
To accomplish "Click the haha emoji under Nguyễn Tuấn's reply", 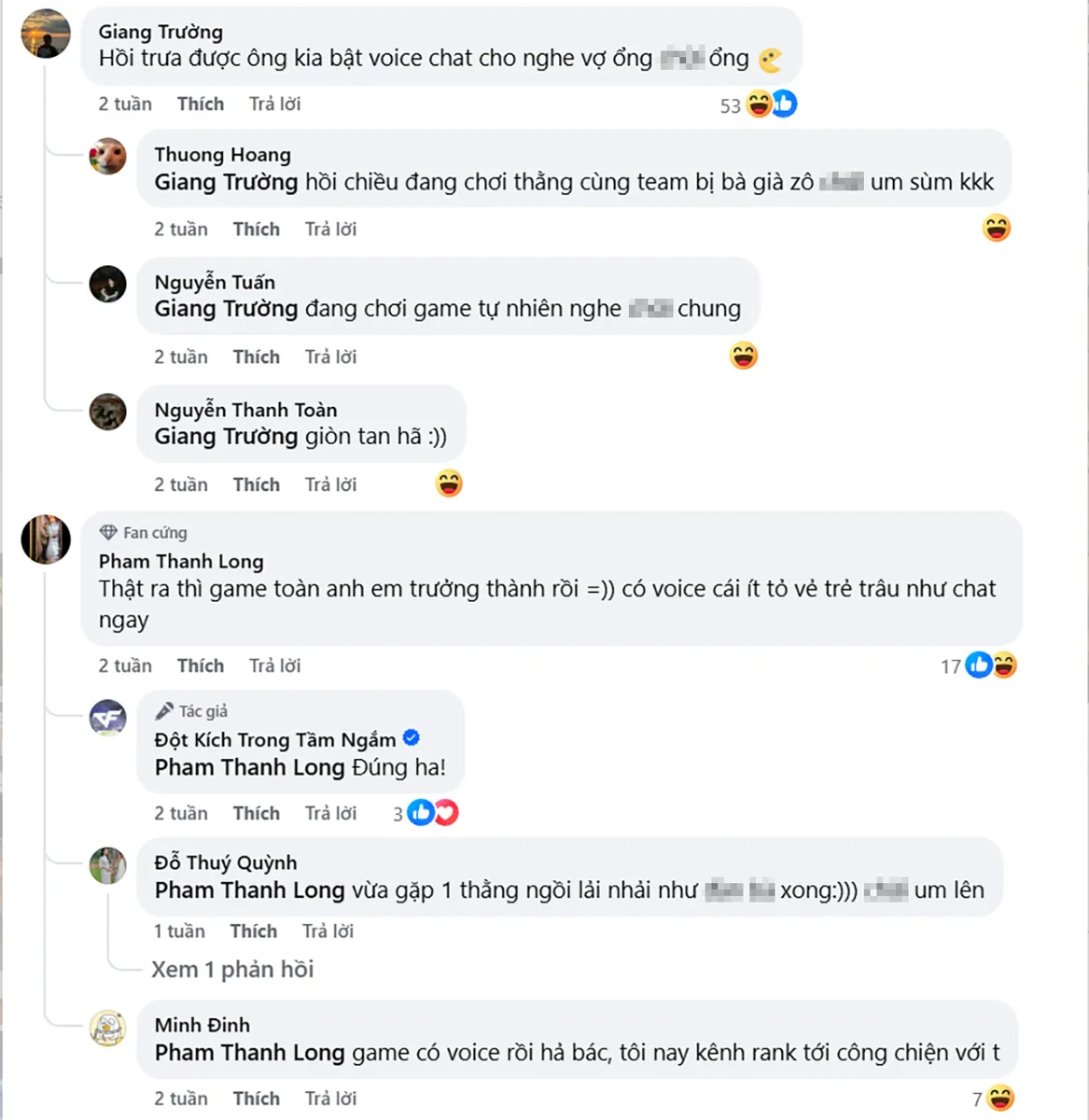I will (x=744, y=356).
